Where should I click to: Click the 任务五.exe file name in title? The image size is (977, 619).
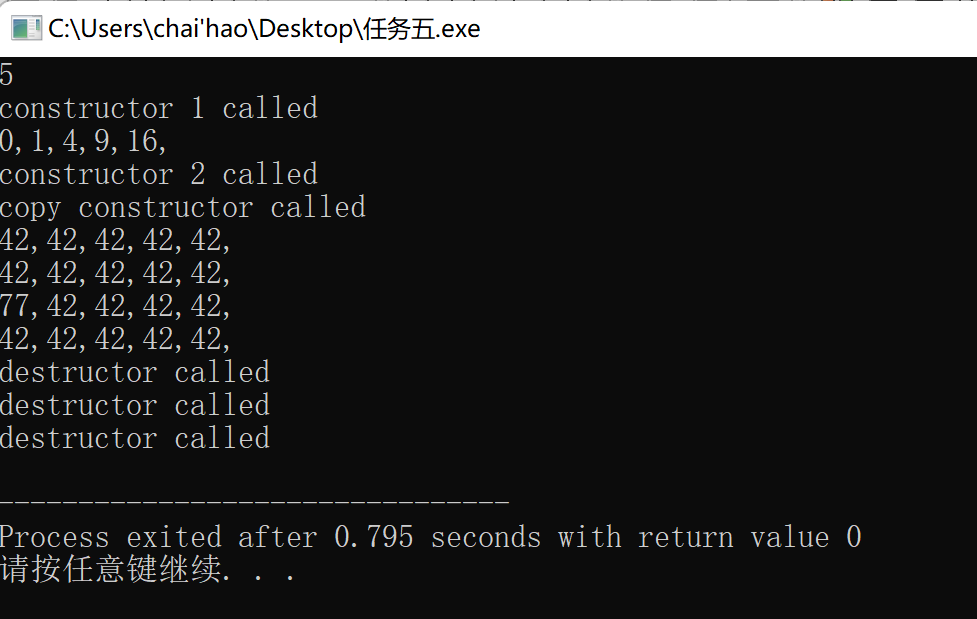[x=421, y=29]
